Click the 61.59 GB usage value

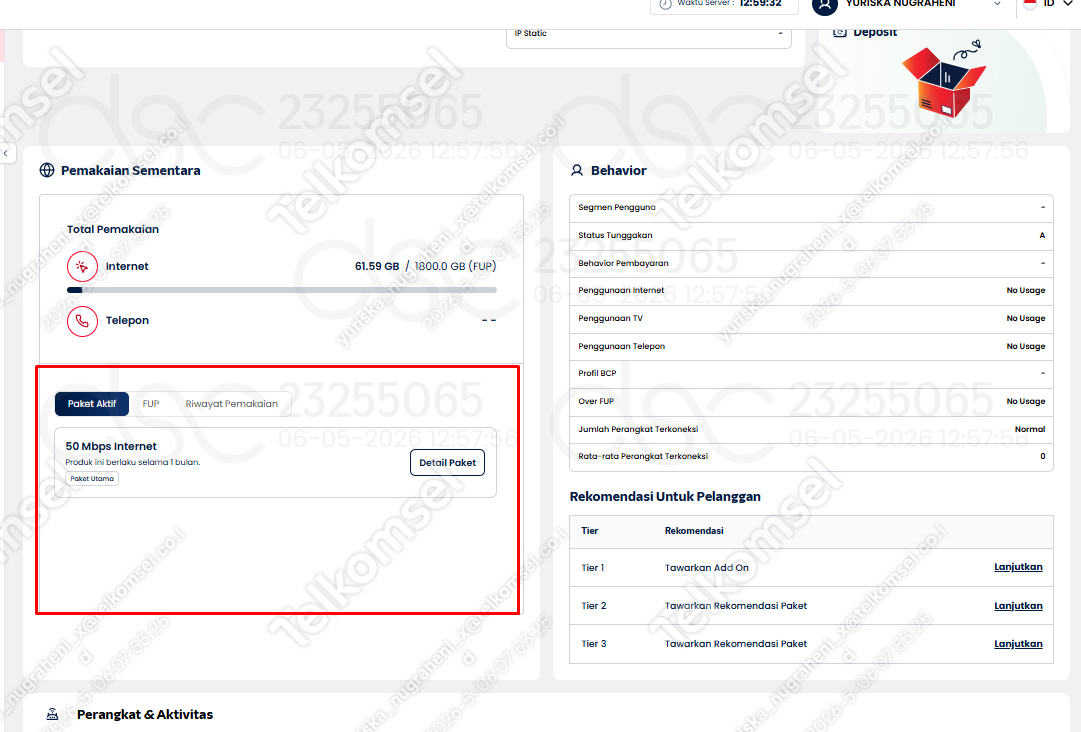coord(377,266)
